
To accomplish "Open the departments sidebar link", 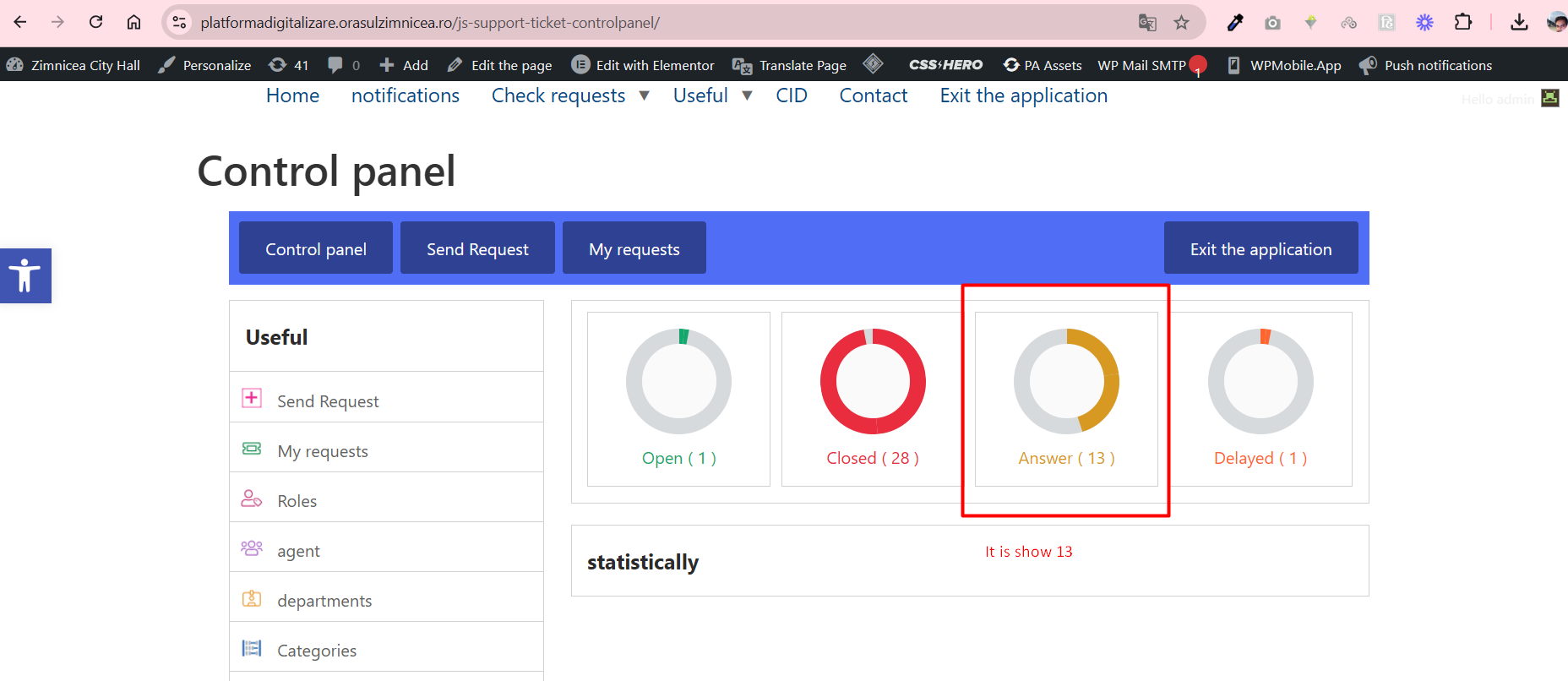I will coord(324,601).
